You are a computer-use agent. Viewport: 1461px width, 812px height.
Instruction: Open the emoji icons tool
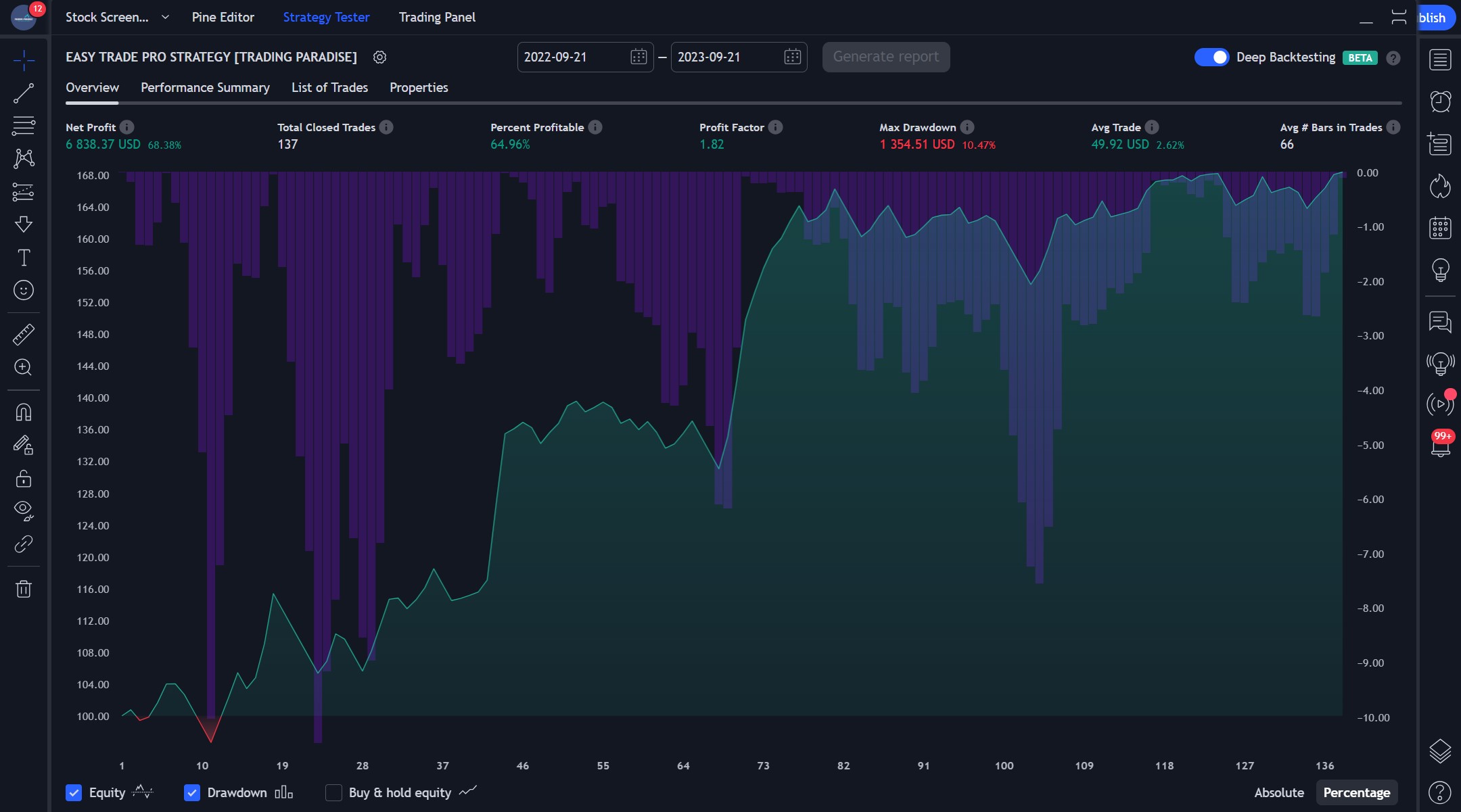click(24, 291)
